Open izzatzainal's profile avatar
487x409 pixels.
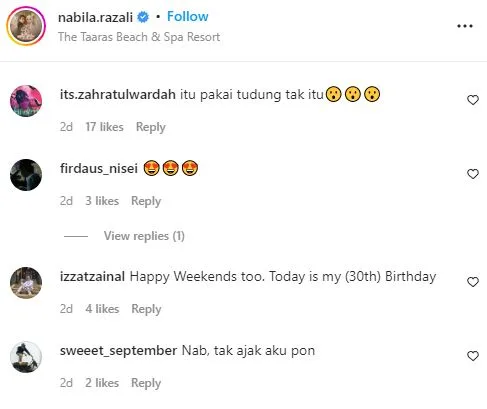click(x=26, y=283)
